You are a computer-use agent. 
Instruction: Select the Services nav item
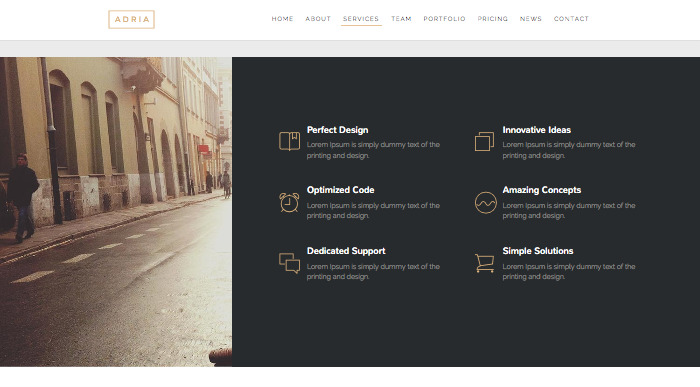point(361,19)
